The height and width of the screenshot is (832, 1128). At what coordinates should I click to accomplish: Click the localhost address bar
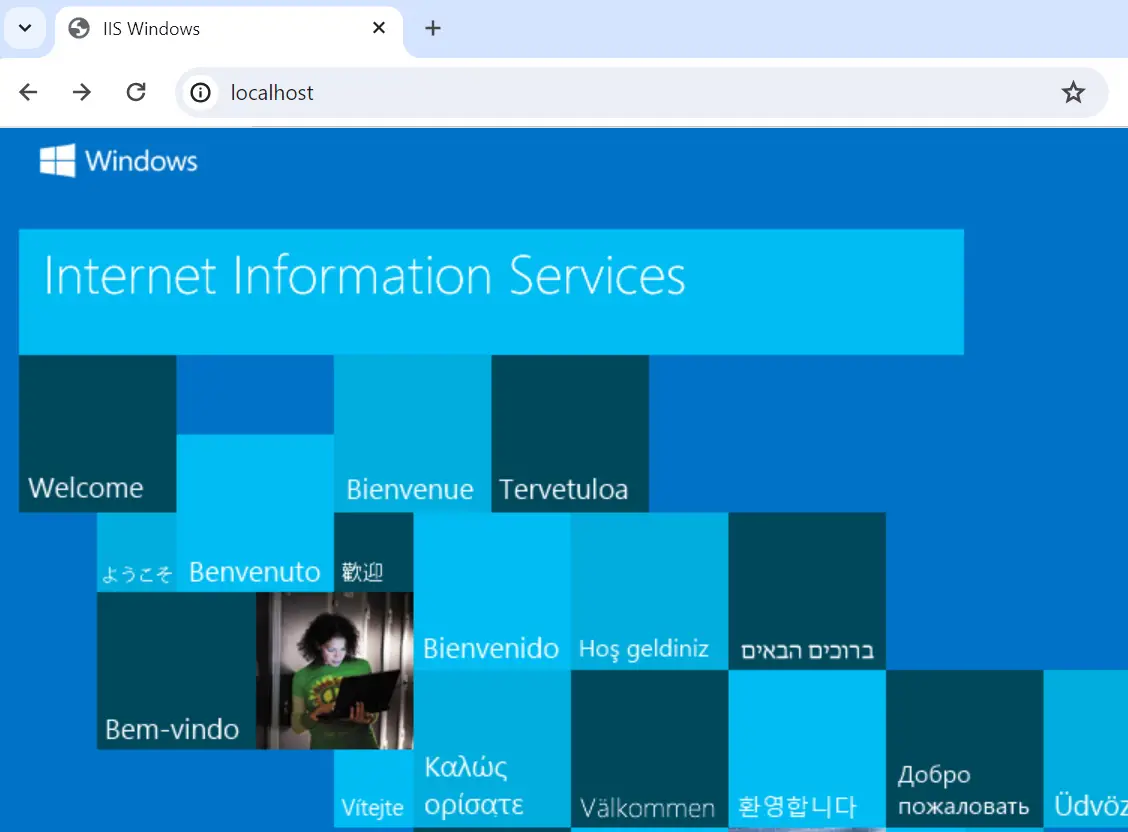(x=640, y=93)
